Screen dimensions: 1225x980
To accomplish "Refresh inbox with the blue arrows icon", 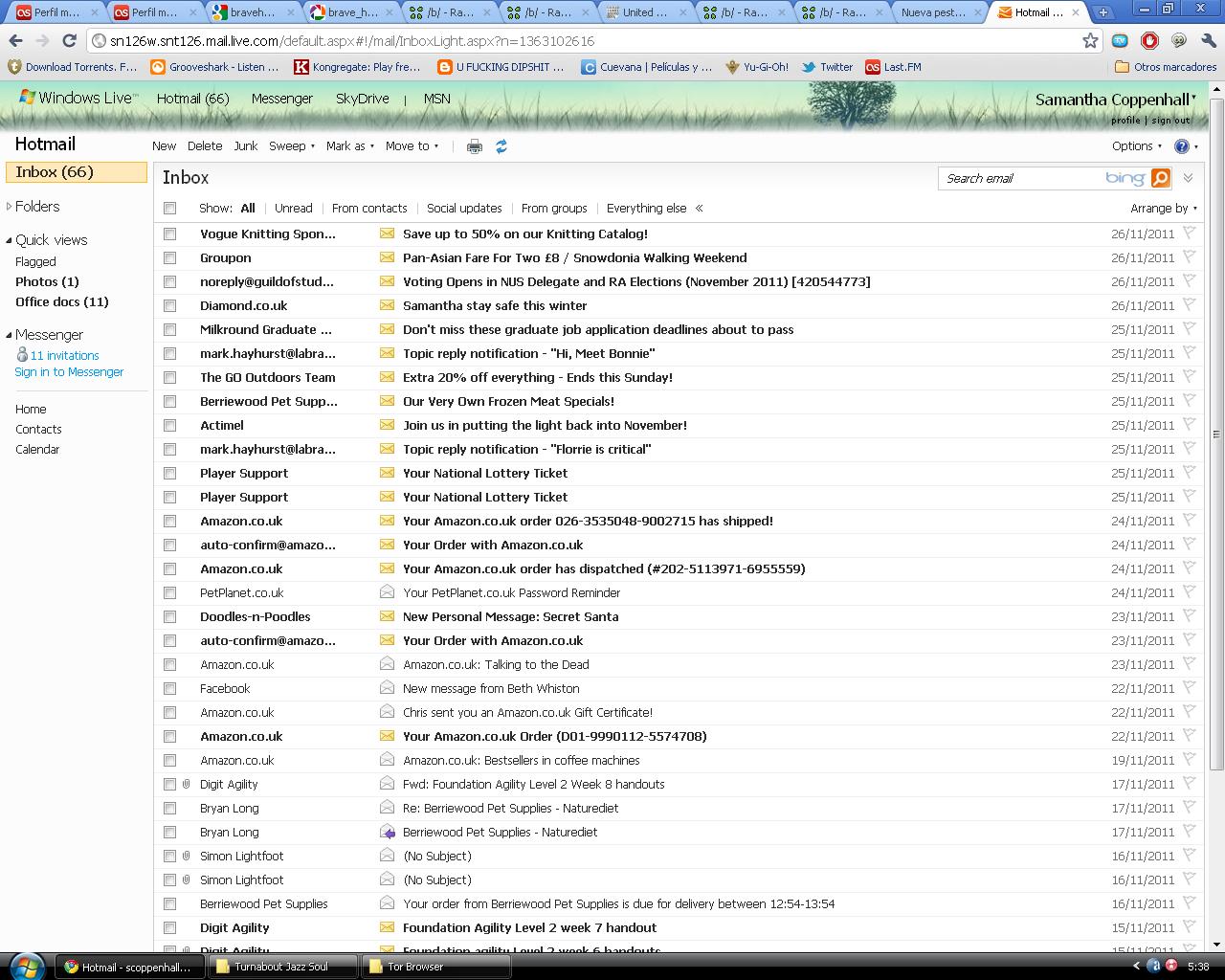I will (501, 146).
